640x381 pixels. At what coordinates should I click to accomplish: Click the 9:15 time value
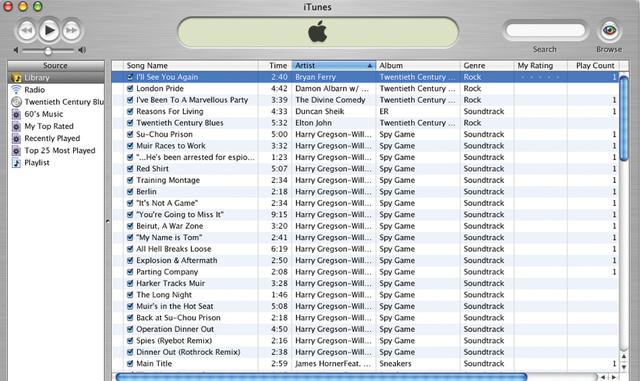pyautogui.click(x=279, y=214)
